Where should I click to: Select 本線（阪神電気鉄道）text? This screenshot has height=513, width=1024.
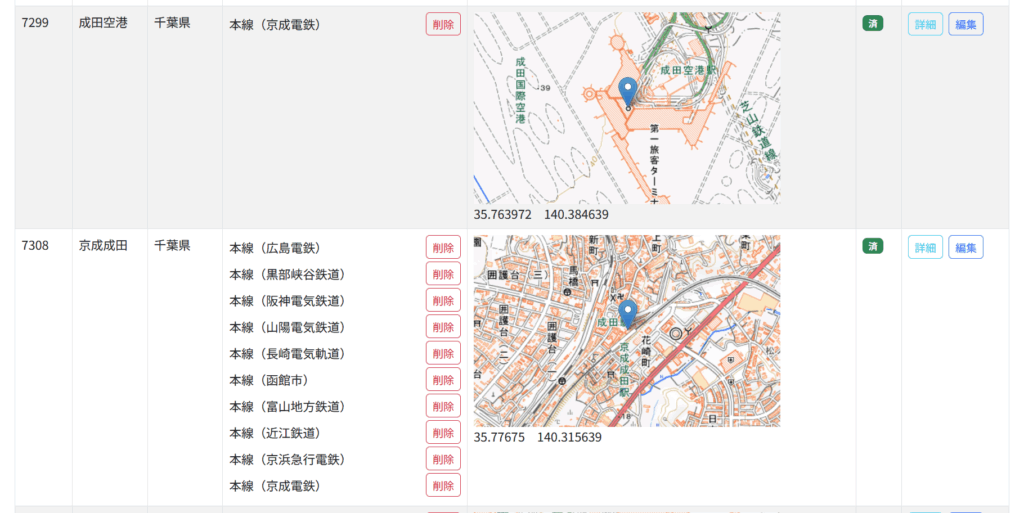pos(290,301)
